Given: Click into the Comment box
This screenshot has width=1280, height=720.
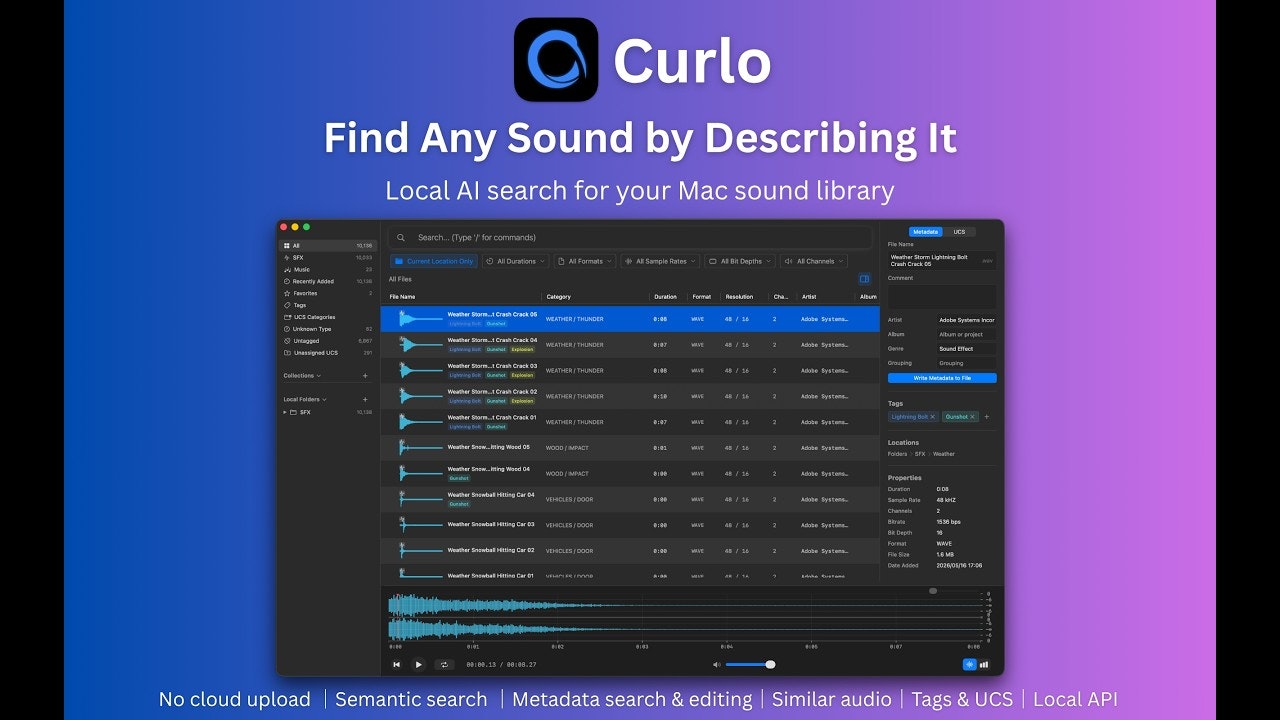Looking at the screenshot, I should 942,297.
